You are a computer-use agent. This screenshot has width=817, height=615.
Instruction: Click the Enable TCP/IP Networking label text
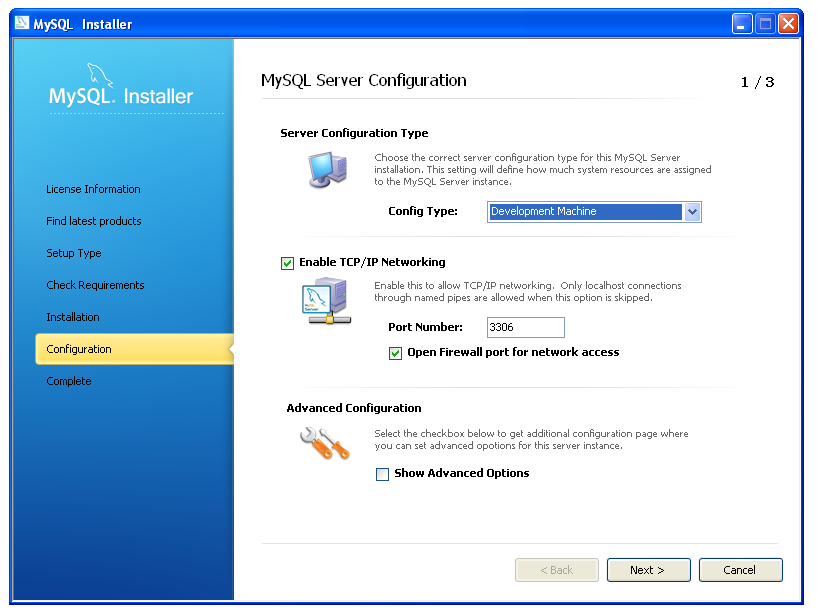(372, 262)
